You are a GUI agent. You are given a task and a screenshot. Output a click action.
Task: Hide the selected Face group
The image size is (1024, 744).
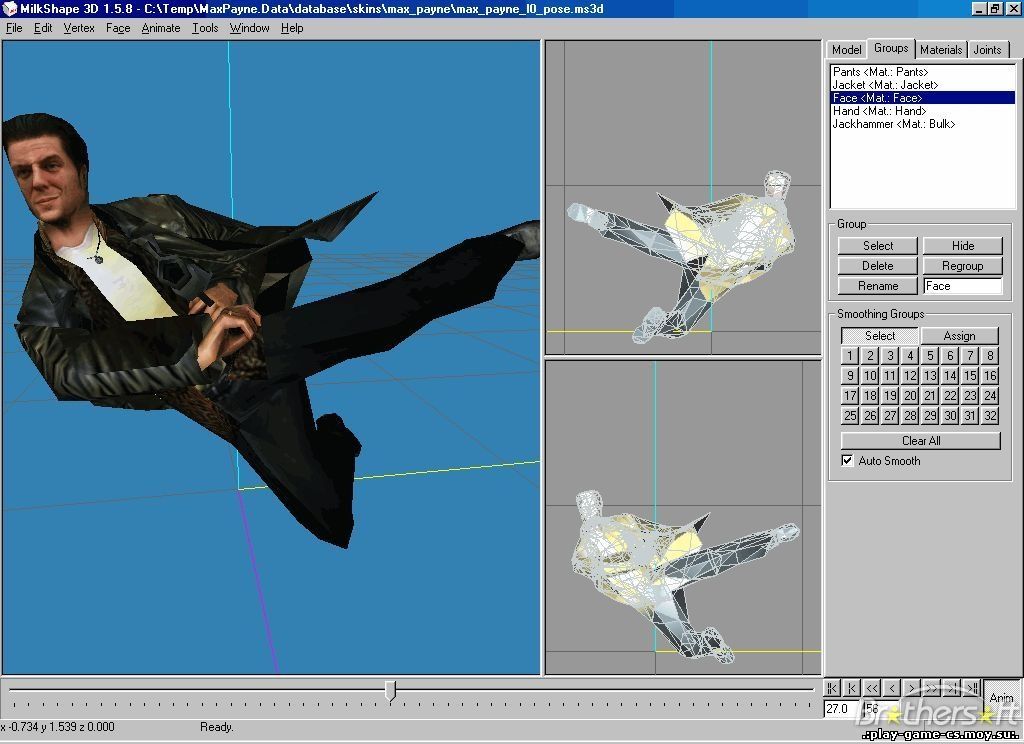(x=962, y=246)
